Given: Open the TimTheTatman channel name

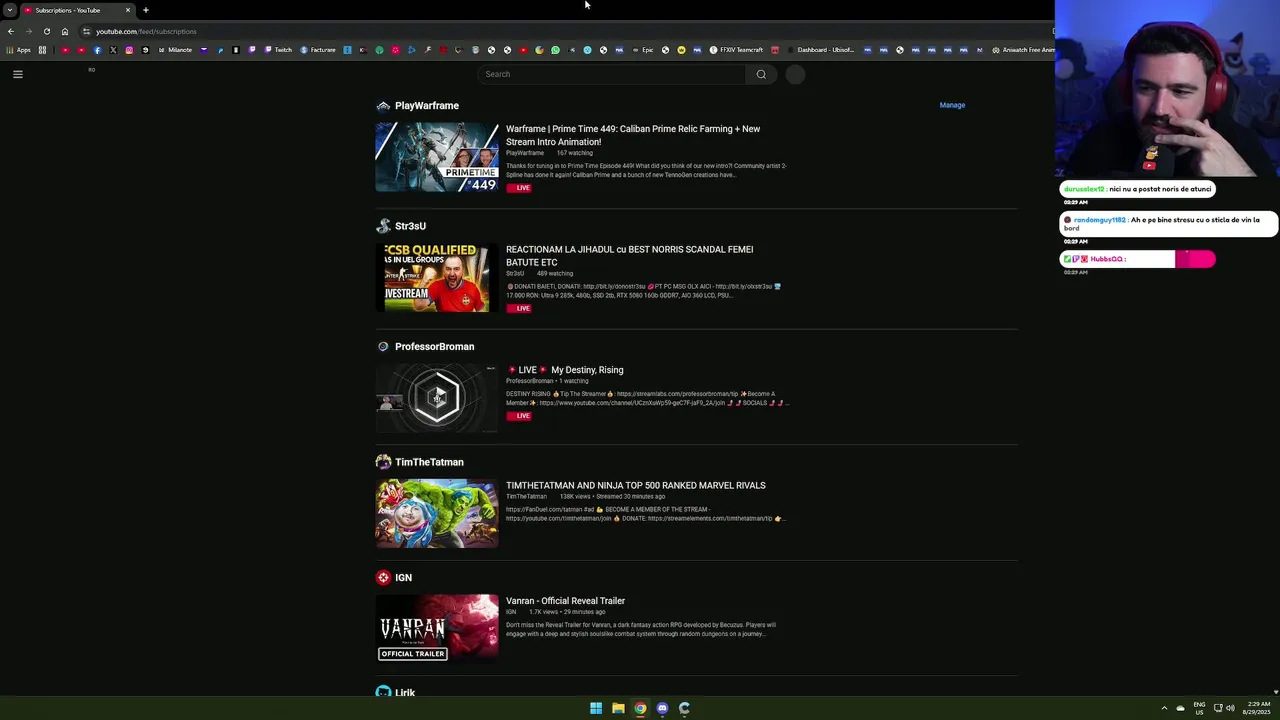Looking at the screenshot, I should (429, 462).
